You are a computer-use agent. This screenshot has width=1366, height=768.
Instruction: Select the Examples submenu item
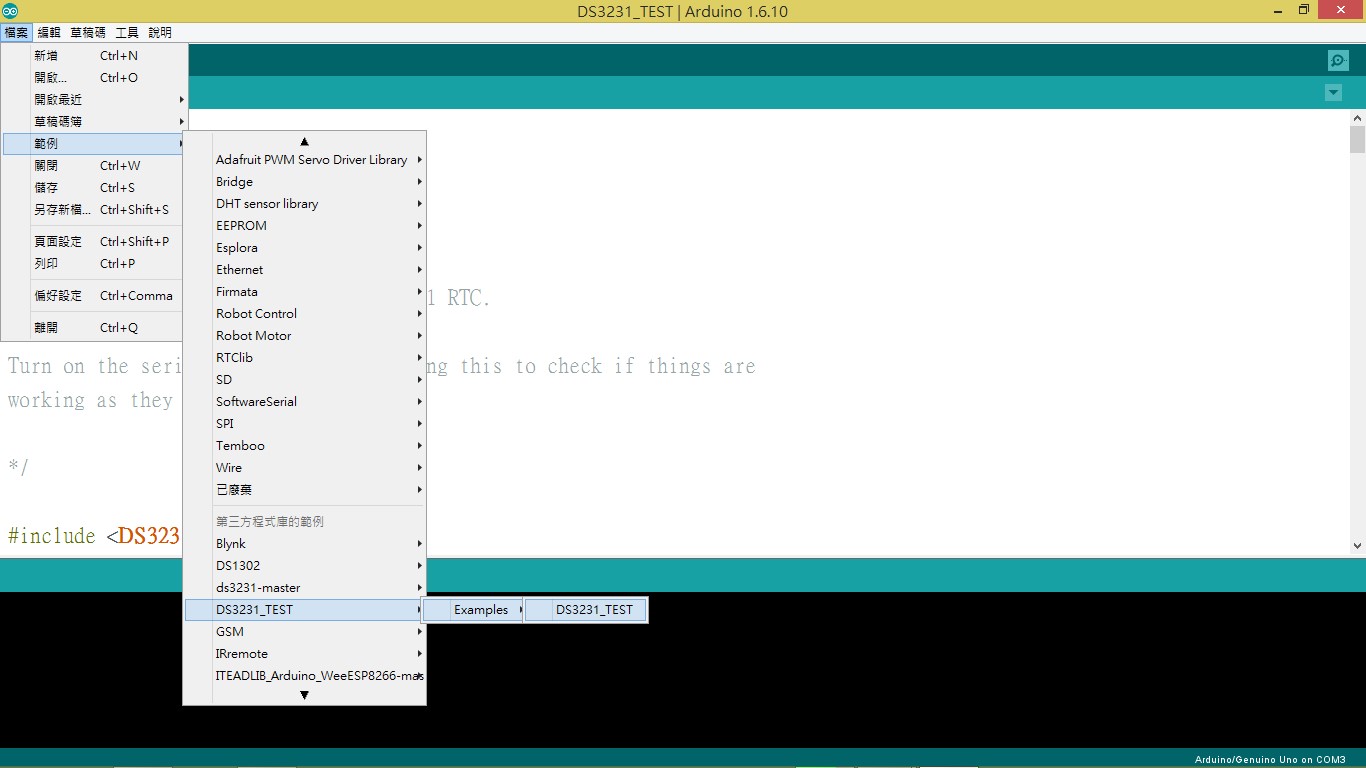point(473,610)
